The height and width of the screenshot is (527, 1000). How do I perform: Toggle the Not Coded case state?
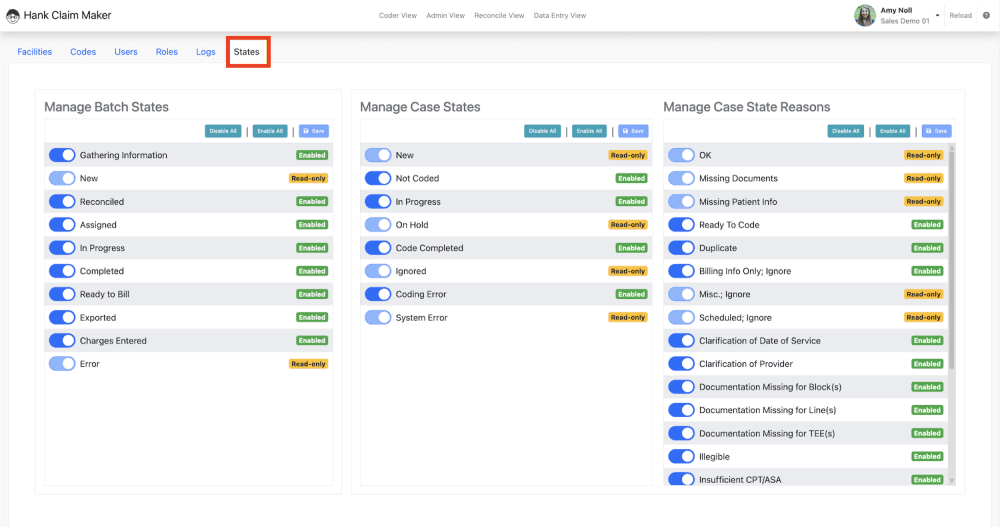click(378, 178)
